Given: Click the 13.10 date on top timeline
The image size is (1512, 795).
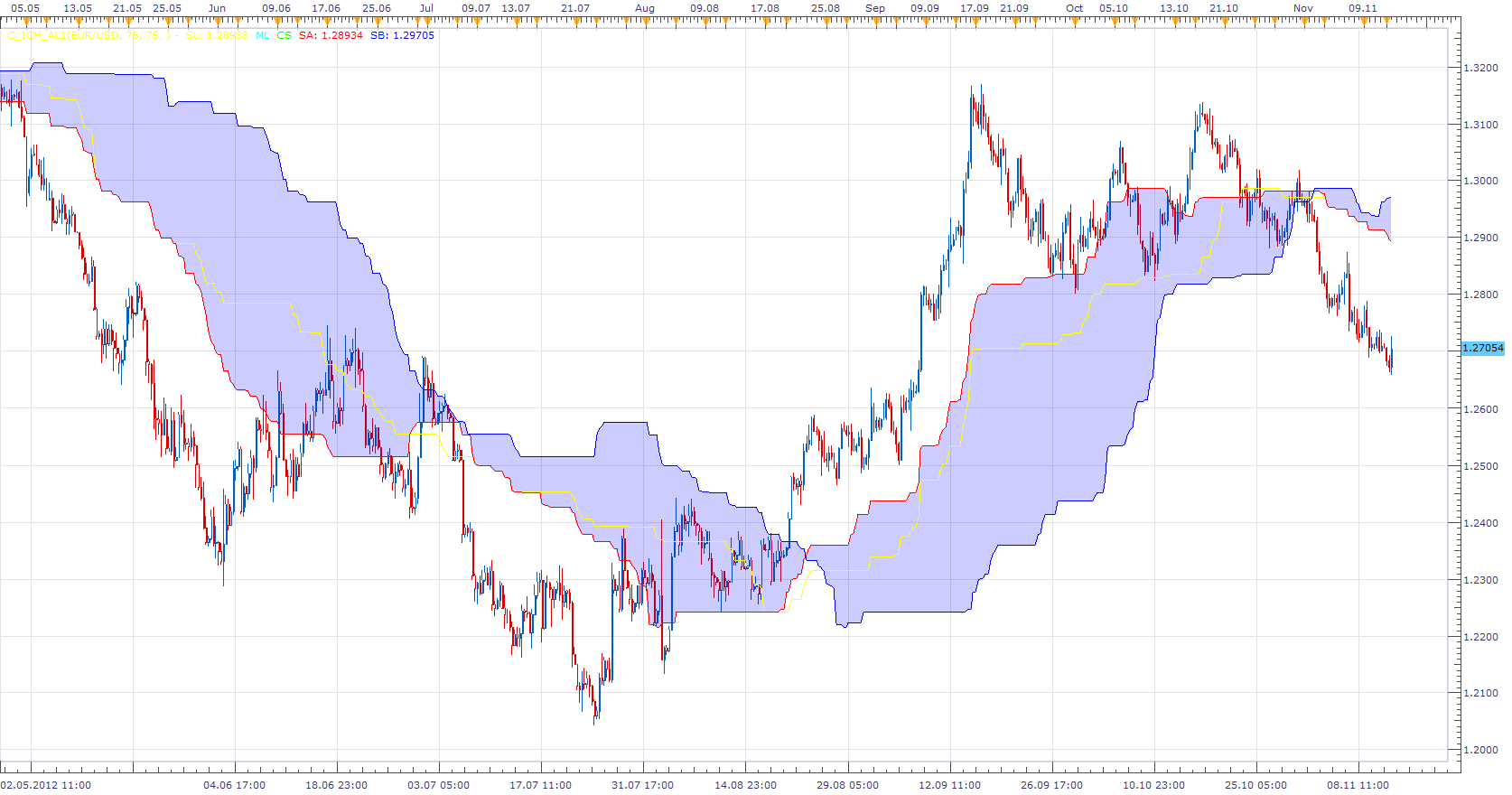Looking at the screenshot, I should pos(1174,8).
